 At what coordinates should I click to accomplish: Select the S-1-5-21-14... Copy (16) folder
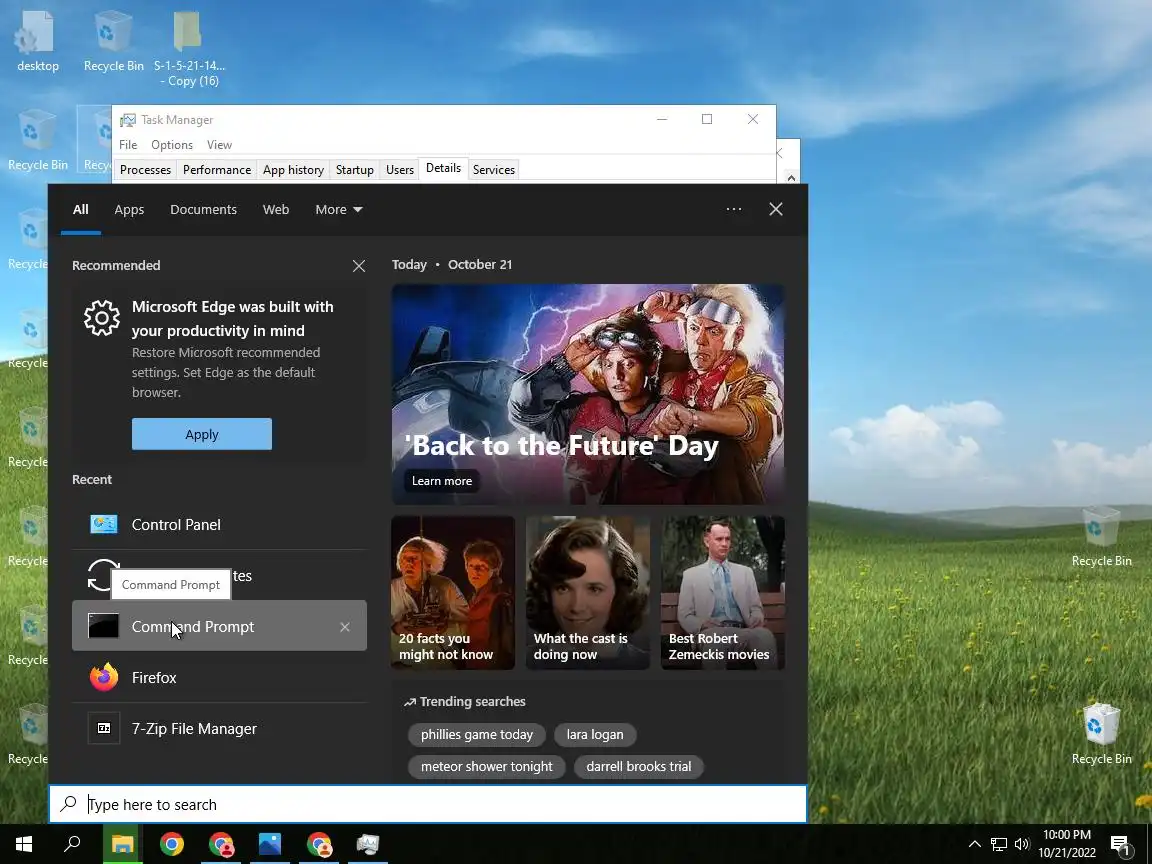(189, 48)
